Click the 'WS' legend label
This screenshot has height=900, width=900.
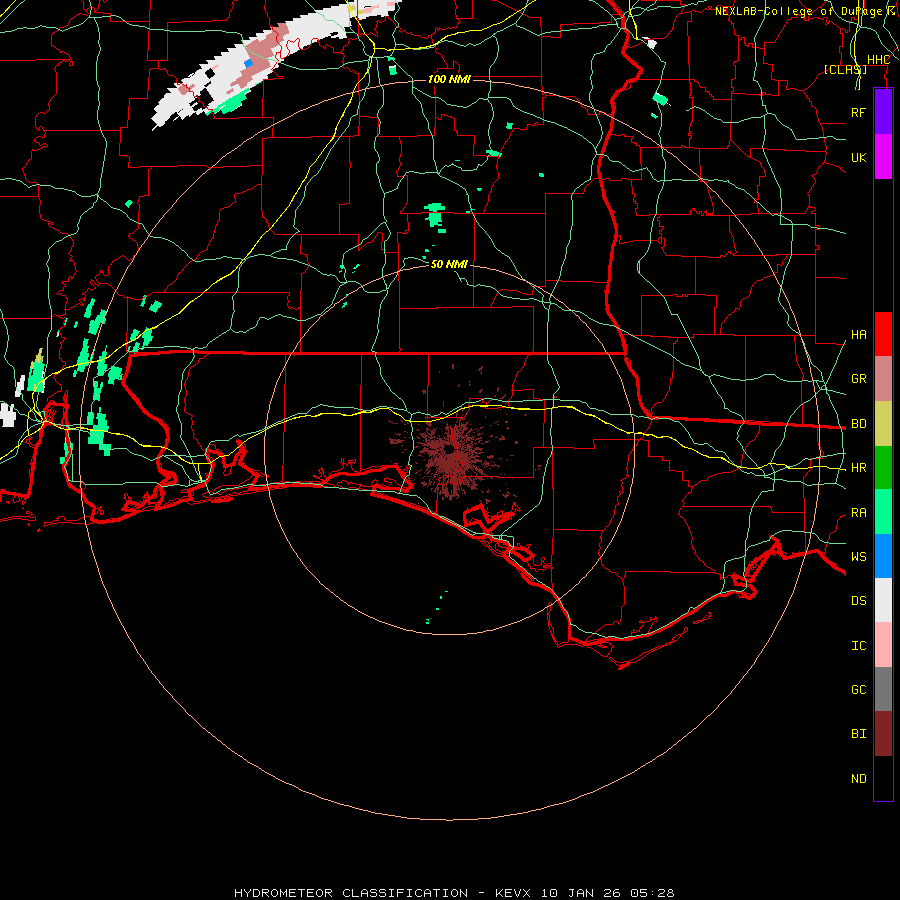pos(858,557)
